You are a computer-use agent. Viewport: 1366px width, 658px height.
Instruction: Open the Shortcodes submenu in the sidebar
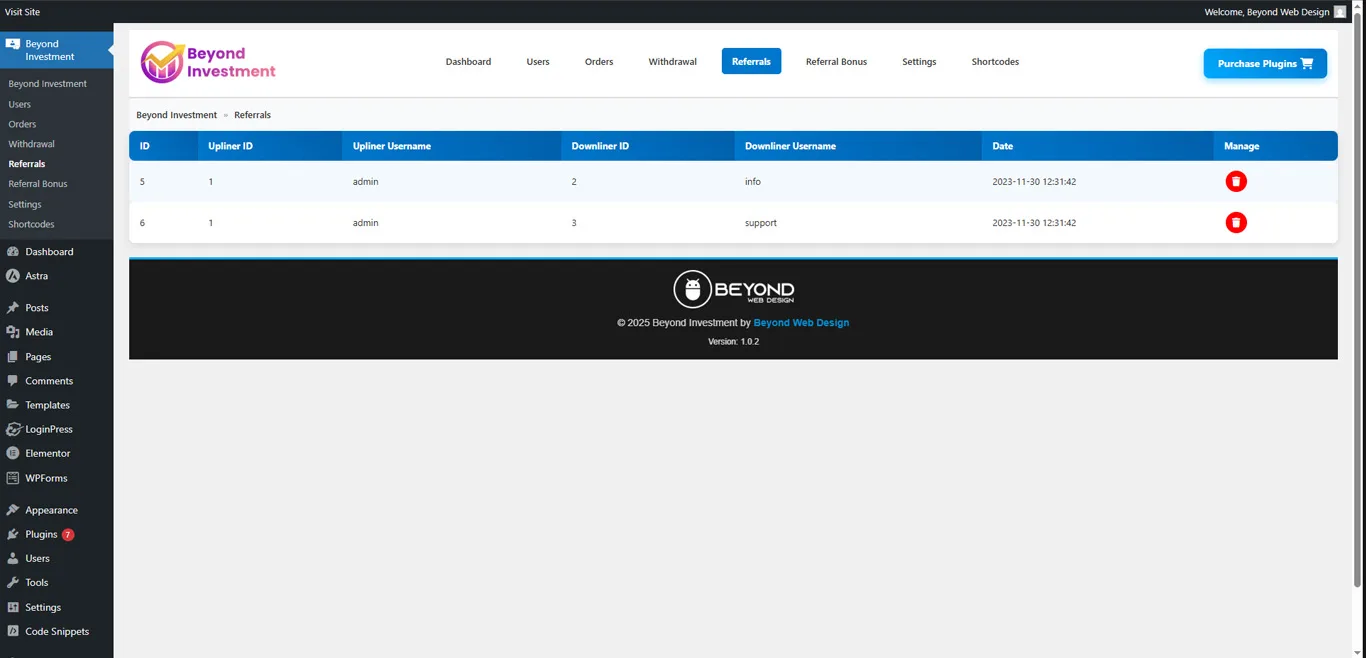click(x=32, y=224)
